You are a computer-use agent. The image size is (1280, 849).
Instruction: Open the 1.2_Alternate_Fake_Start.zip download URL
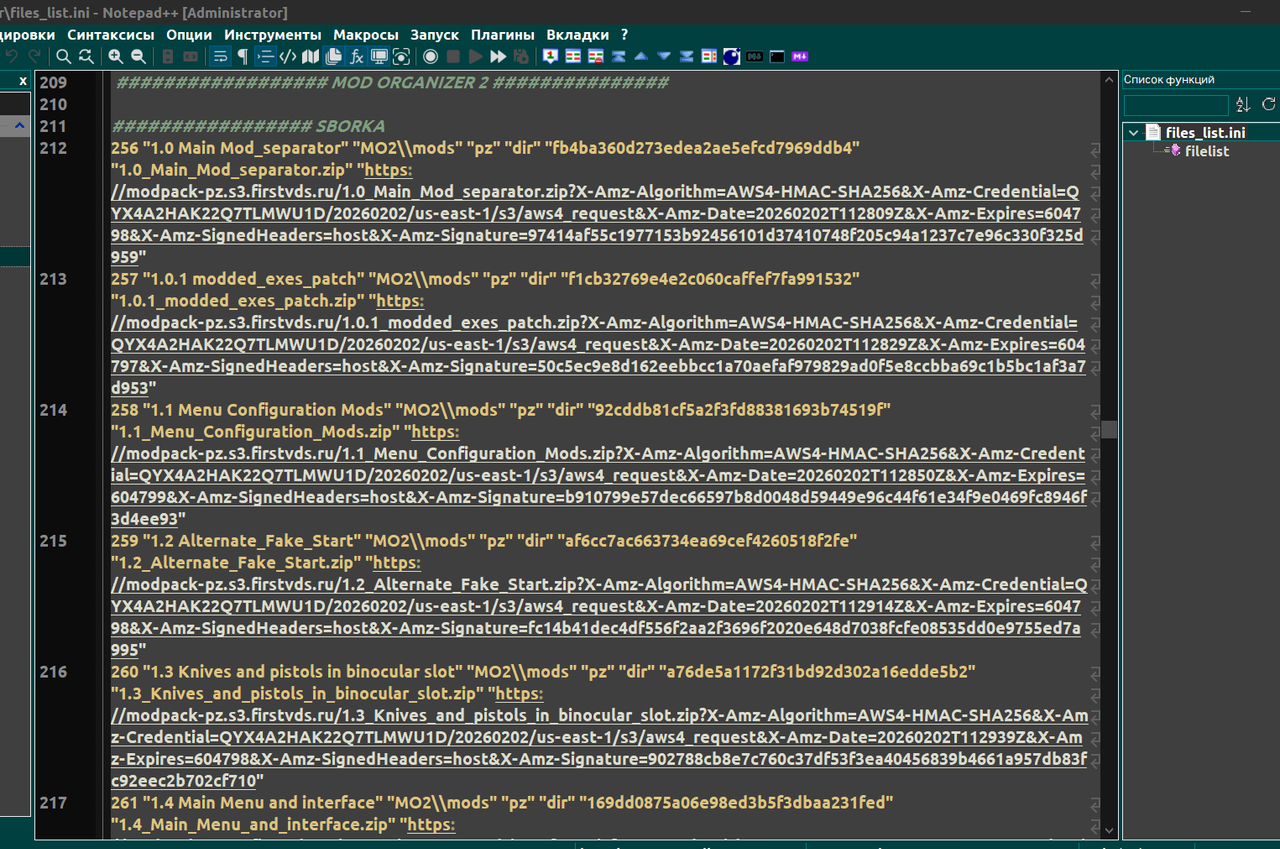(599, 606)
